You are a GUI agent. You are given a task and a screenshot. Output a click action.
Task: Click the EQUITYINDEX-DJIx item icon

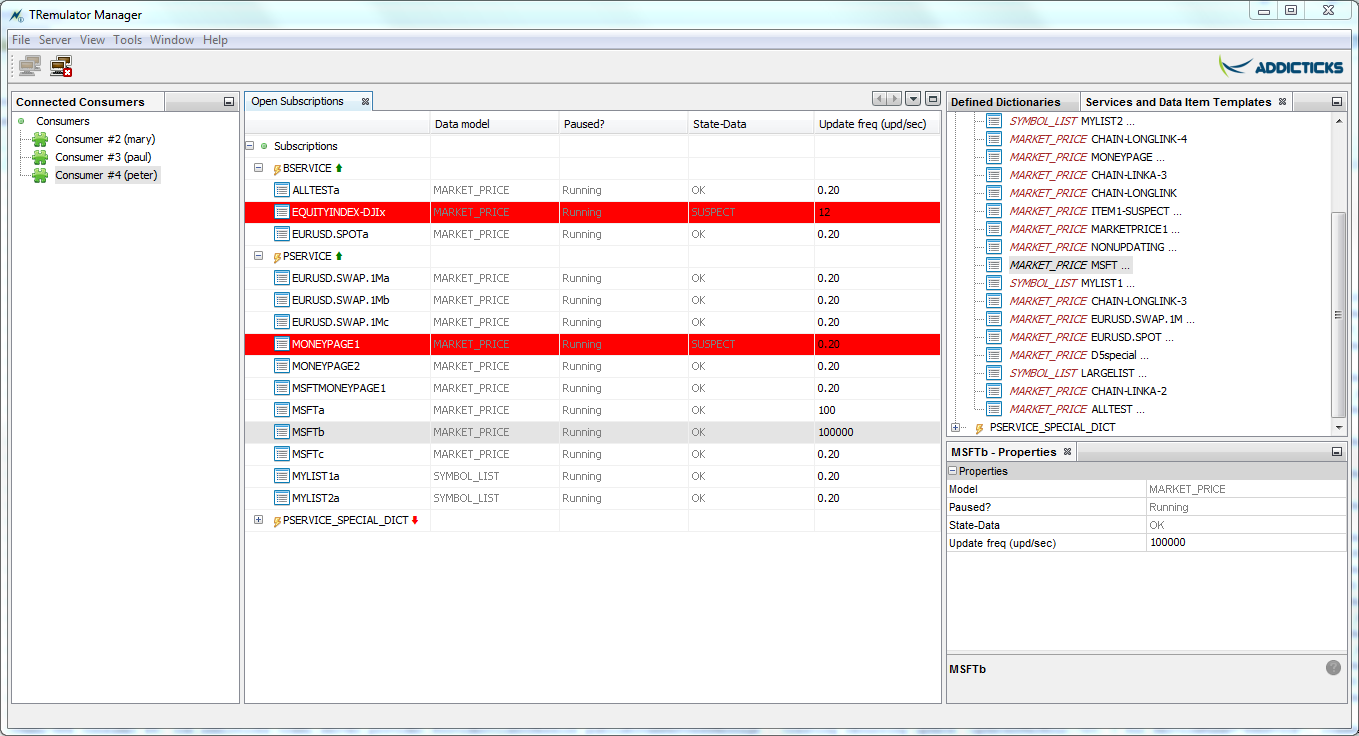coord(282,212)
